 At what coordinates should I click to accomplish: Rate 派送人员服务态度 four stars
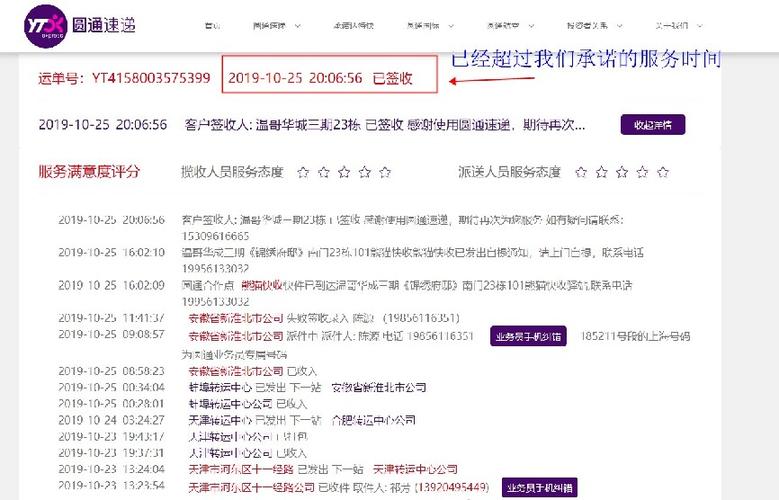[x=642, y=172]
